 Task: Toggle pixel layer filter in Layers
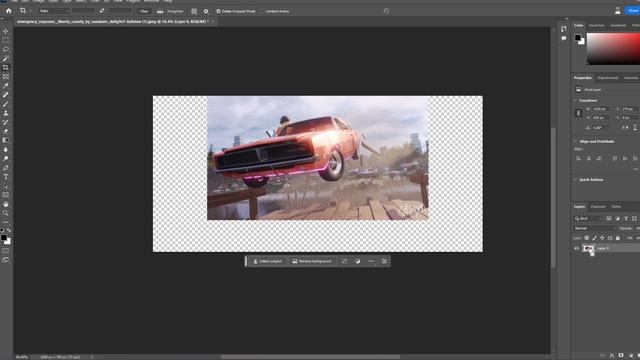[609, 219]
